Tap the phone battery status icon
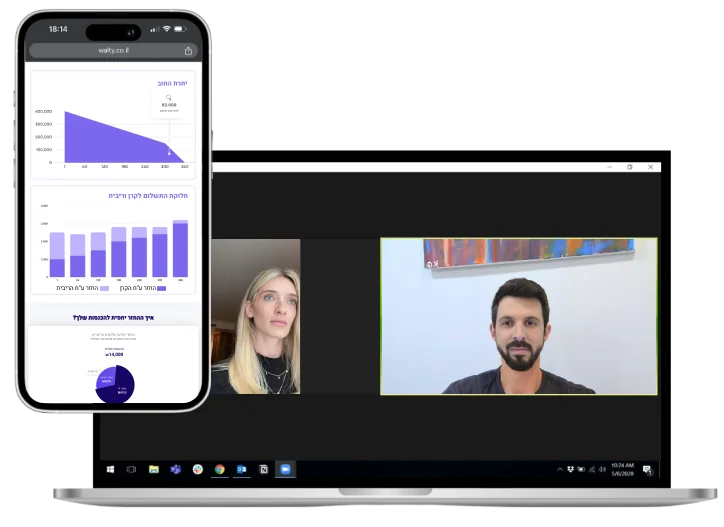The image size is (724, 527). (180, 29)
